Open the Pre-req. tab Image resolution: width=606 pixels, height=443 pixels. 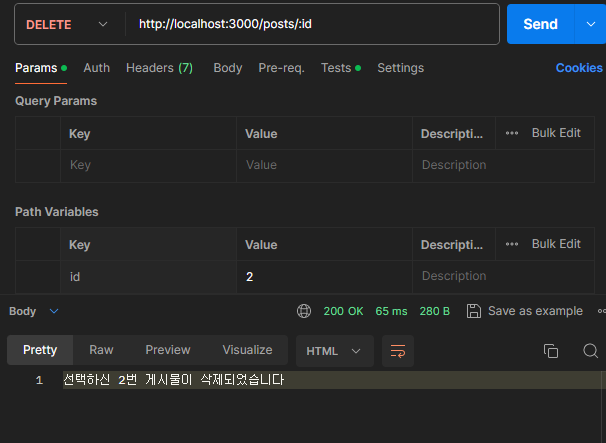point(281,68)
